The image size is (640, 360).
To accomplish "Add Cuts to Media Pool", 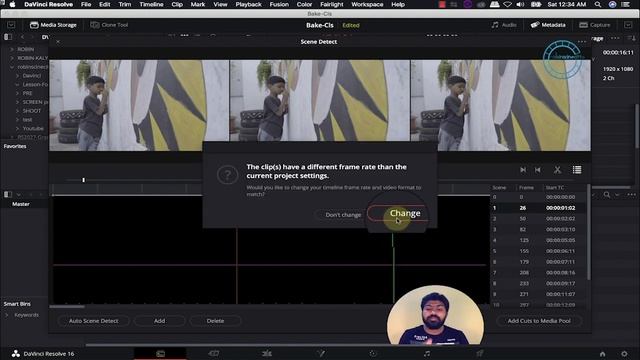I will click(x=539, y=321).
